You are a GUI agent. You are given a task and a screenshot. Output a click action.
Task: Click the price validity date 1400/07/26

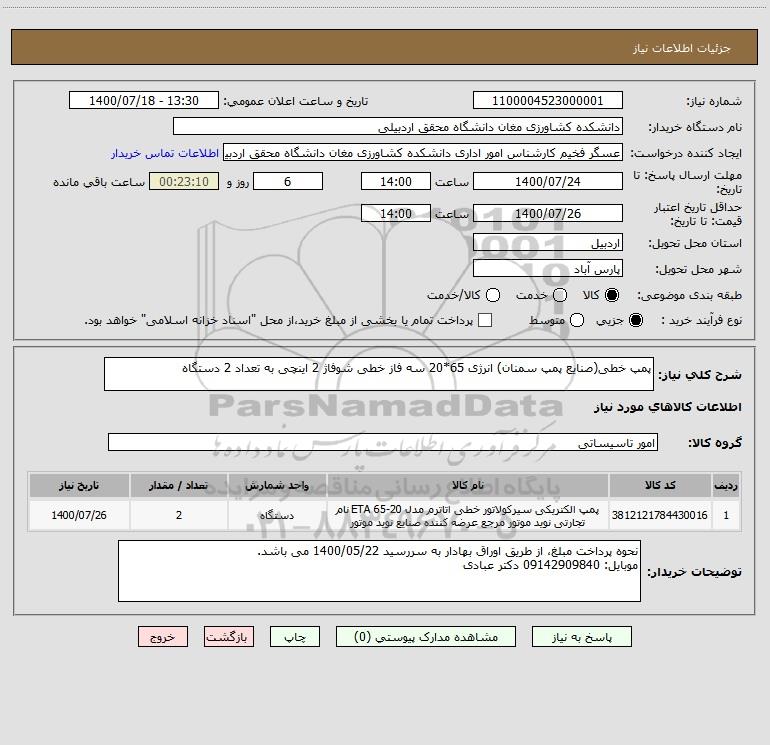pyautogui.click(x=548, y=213)
